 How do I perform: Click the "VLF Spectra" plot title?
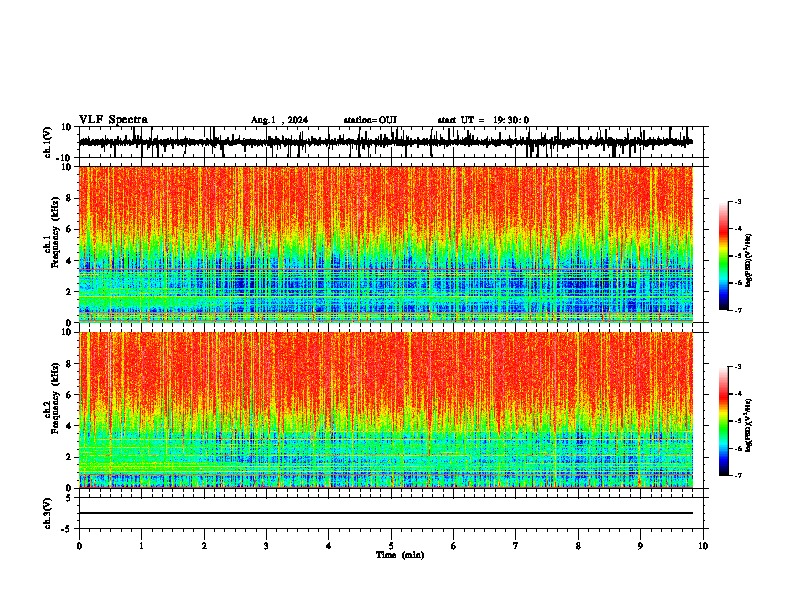pyautogui.click(x=113, y=119)
